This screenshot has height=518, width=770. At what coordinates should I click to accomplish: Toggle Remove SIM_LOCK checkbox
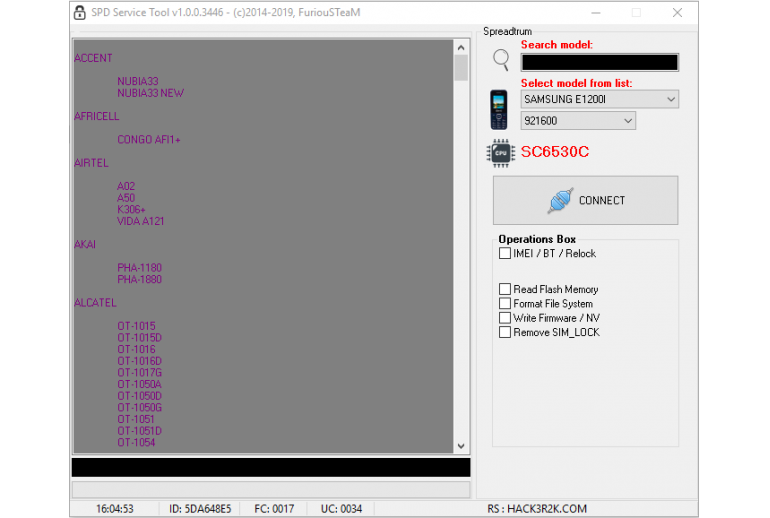coord(504,332)
